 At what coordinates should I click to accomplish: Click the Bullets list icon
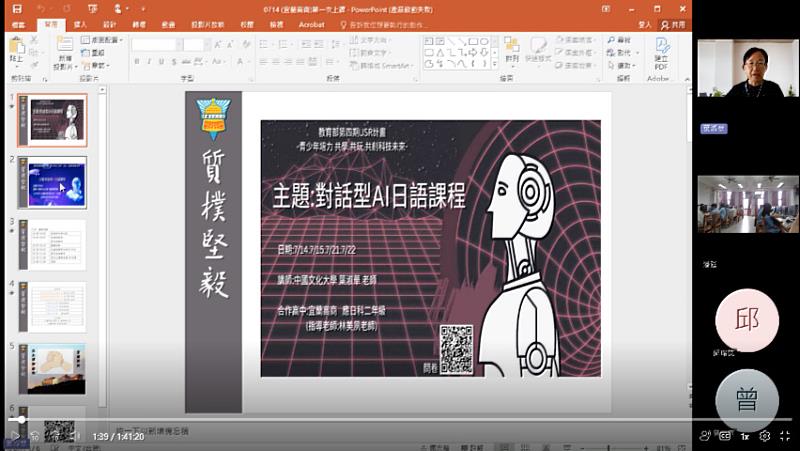pyautogui.click(x=264, y=45)
